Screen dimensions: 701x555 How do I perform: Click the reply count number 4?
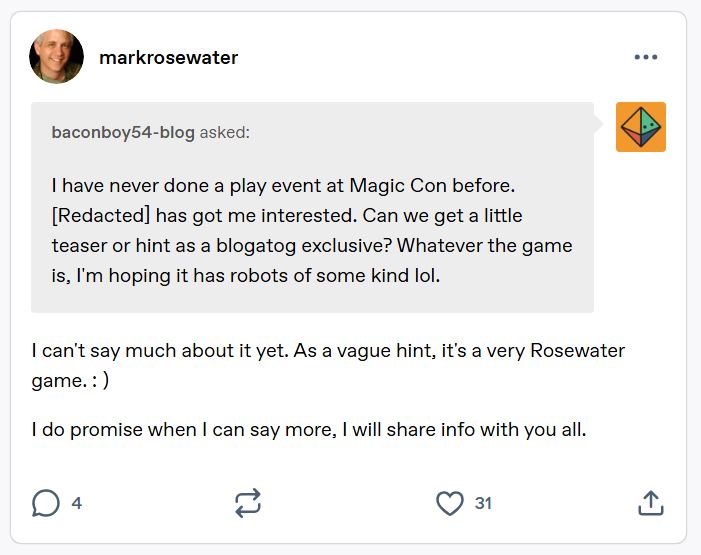(77, 503)
